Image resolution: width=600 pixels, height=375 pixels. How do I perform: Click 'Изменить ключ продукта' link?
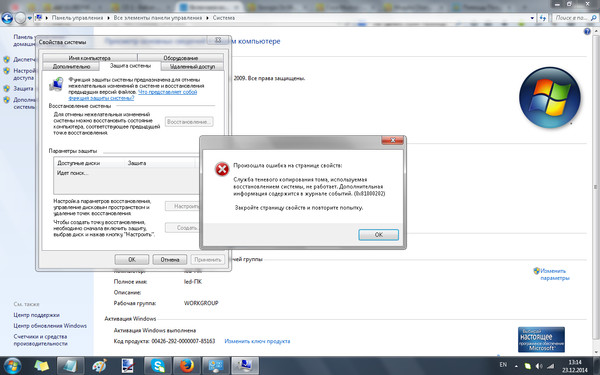coord(257,341)
